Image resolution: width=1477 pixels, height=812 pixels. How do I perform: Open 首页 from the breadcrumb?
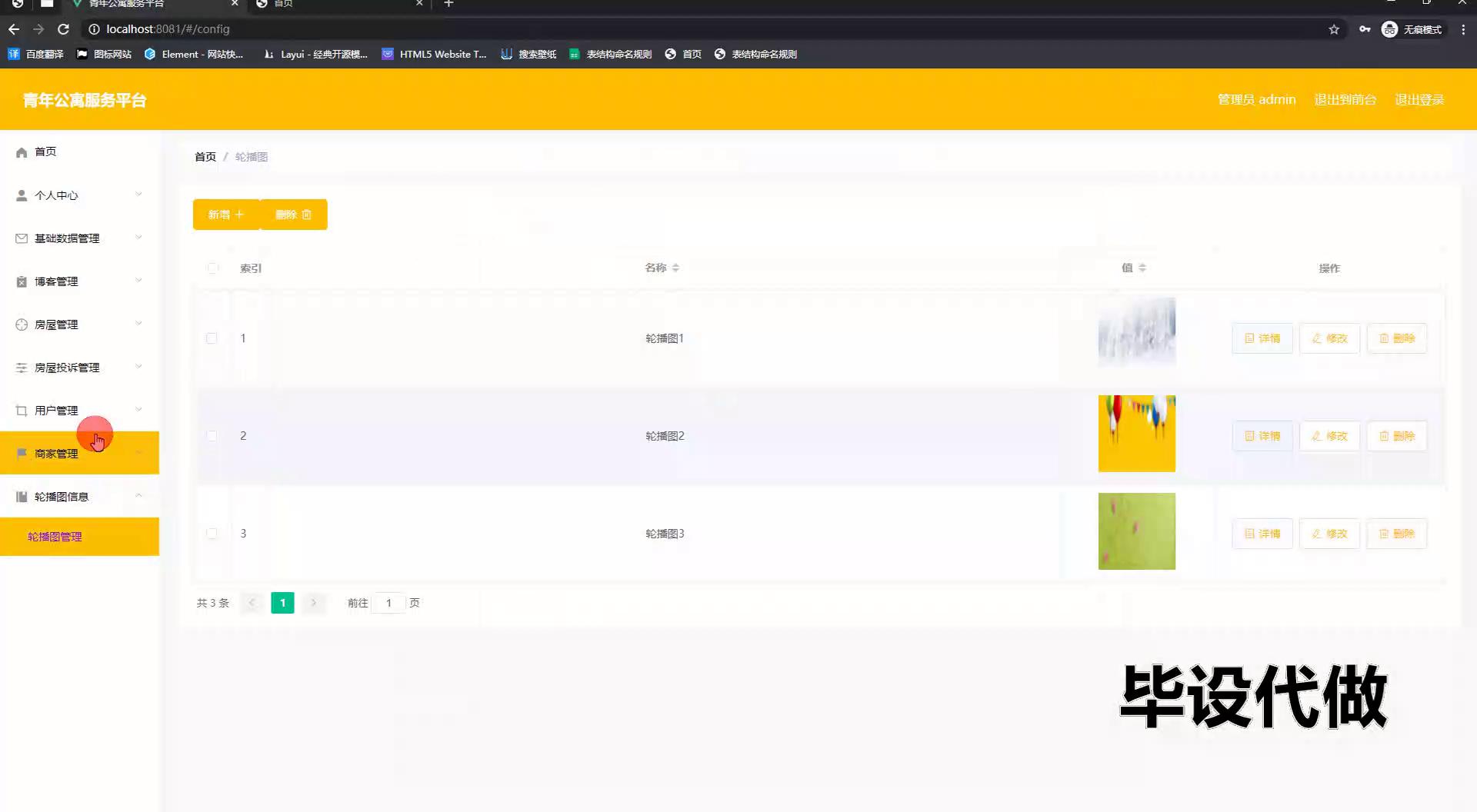(205, 156)
